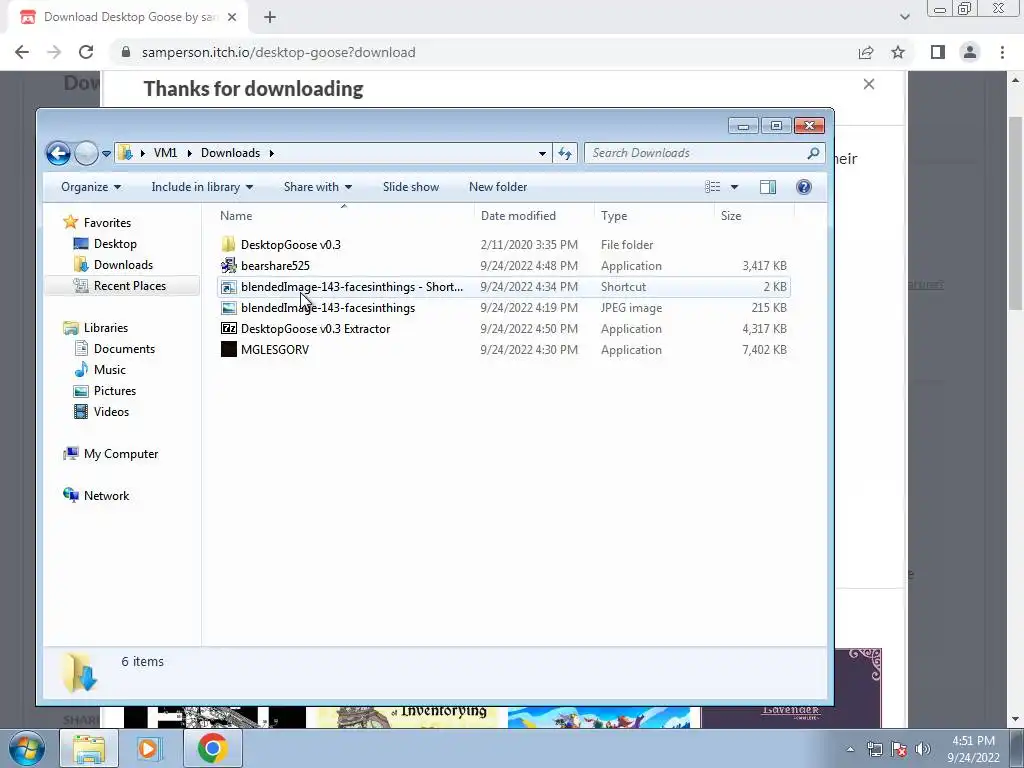Sort by the Date modified column header

(518, 216)
